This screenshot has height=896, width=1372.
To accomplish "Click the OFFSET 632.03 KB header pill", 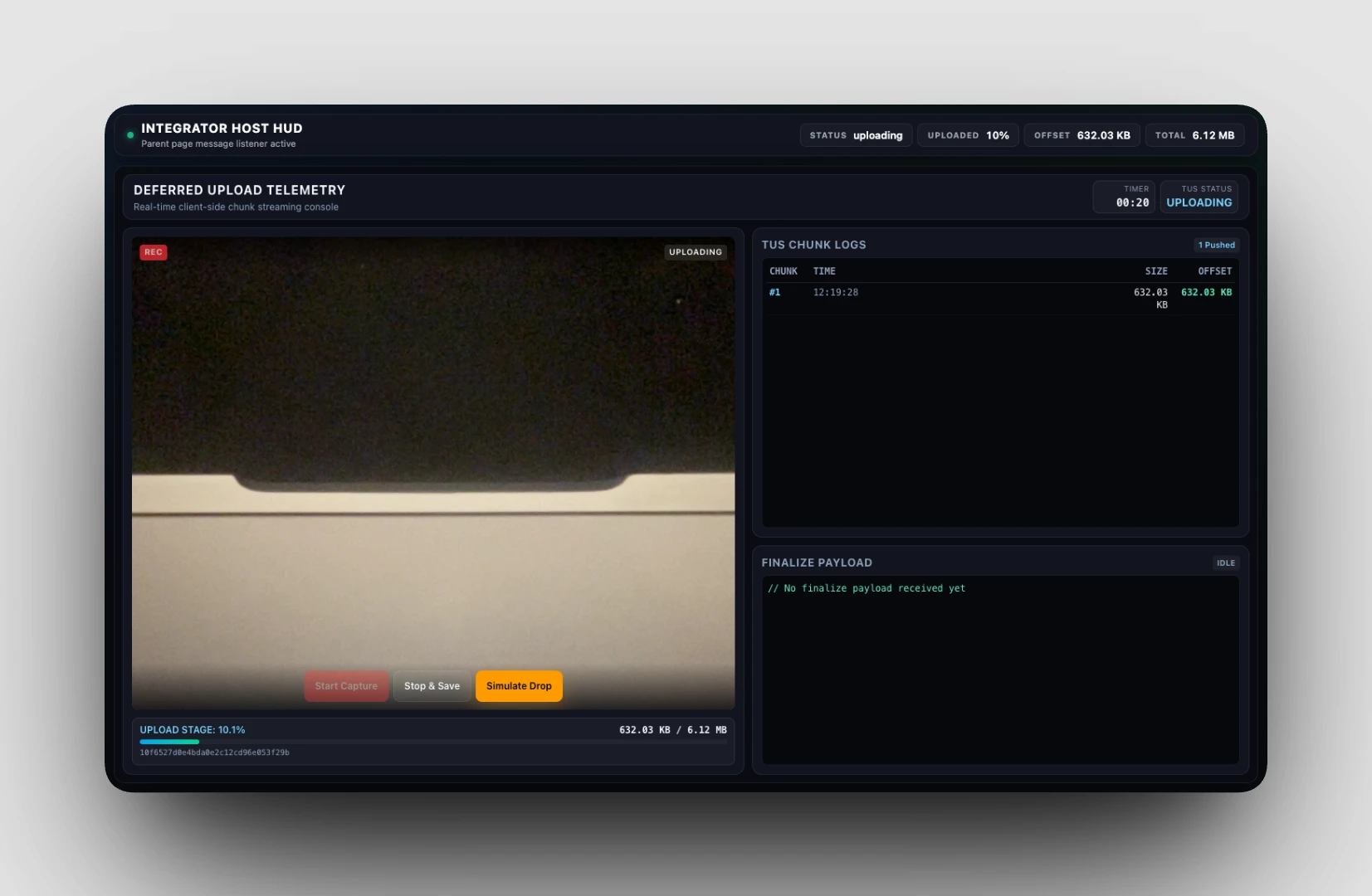I will coord(1082,135).
